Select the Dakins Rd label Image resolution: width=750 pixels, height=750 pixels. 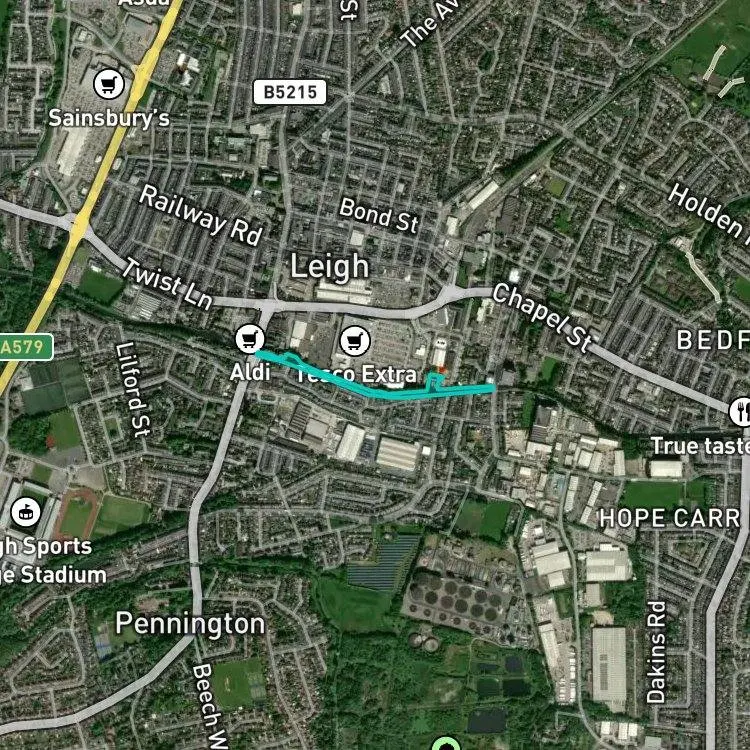[x=656, y=652]
